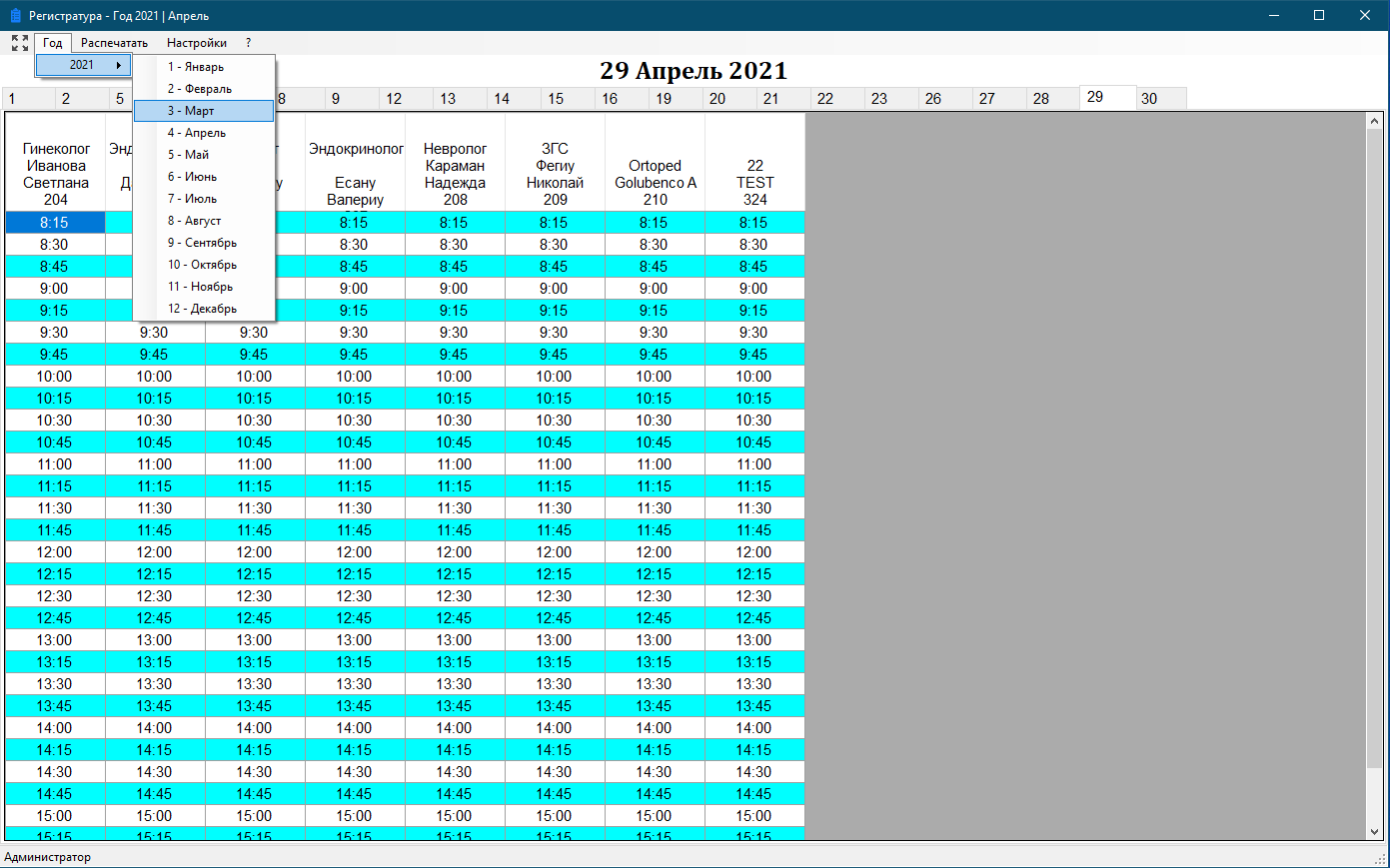The width and height of the screenshot is (1390, 868).
Task: Click Невролог Караман Надежда column header
Action: (455, 174)
